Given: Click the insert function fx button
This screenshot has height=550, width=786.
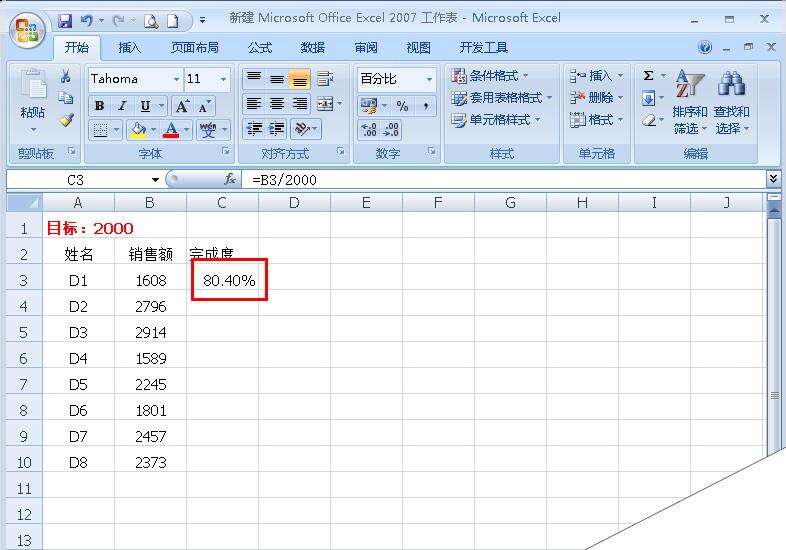Looking at the screenshot, I should point(230,179).
